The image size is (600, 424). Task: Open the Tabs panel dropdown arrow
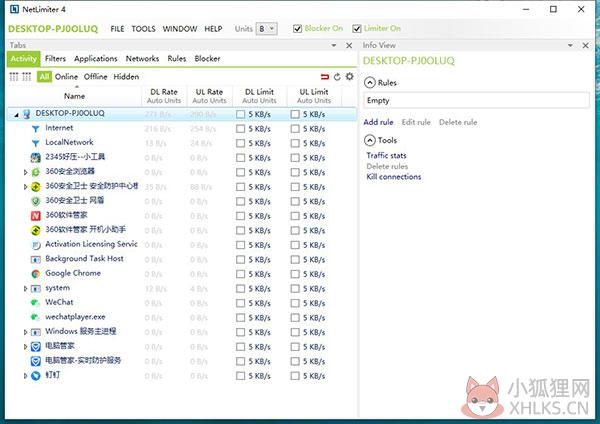[x=334, y=46]
